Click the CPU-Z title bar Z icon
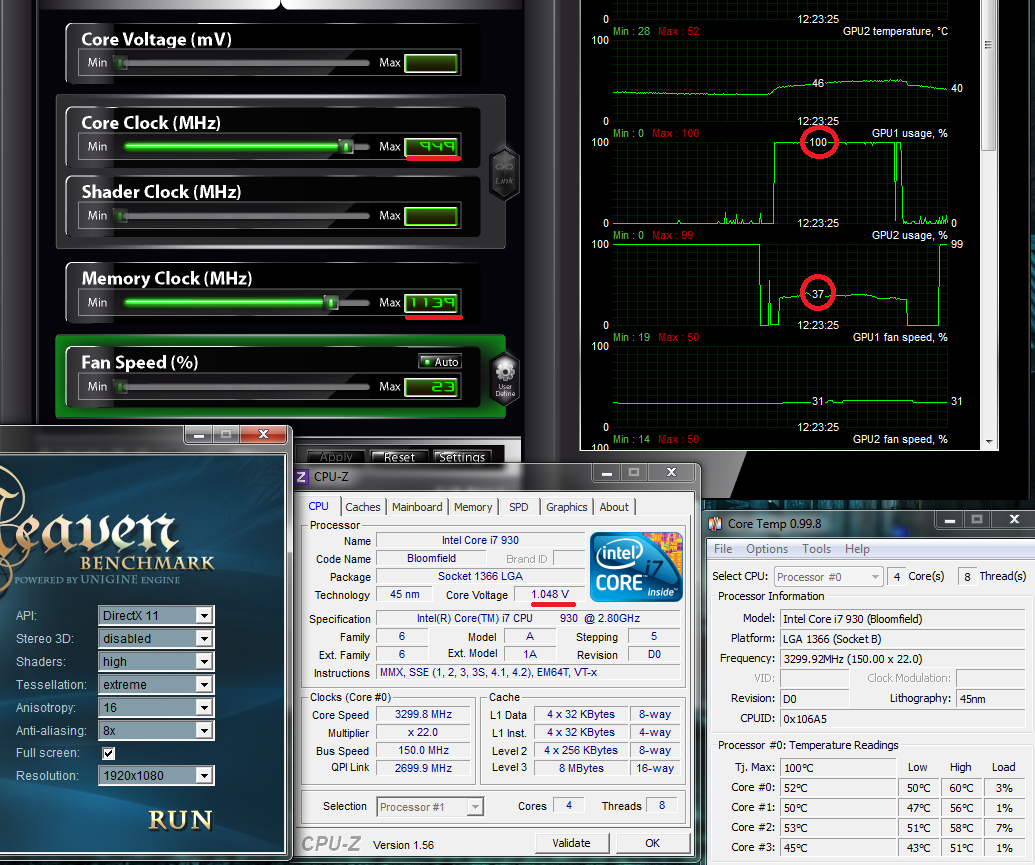 [301, 477]
